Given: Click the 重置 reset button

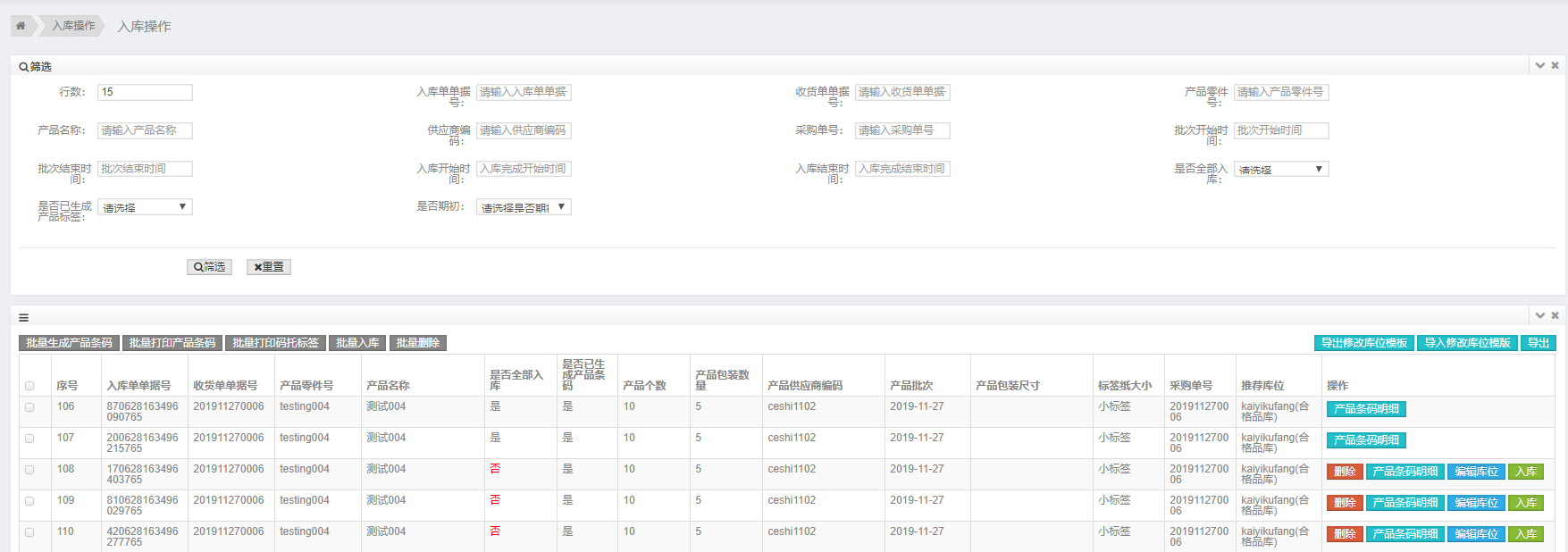Looking at the screenshot, I should point(269,267).
